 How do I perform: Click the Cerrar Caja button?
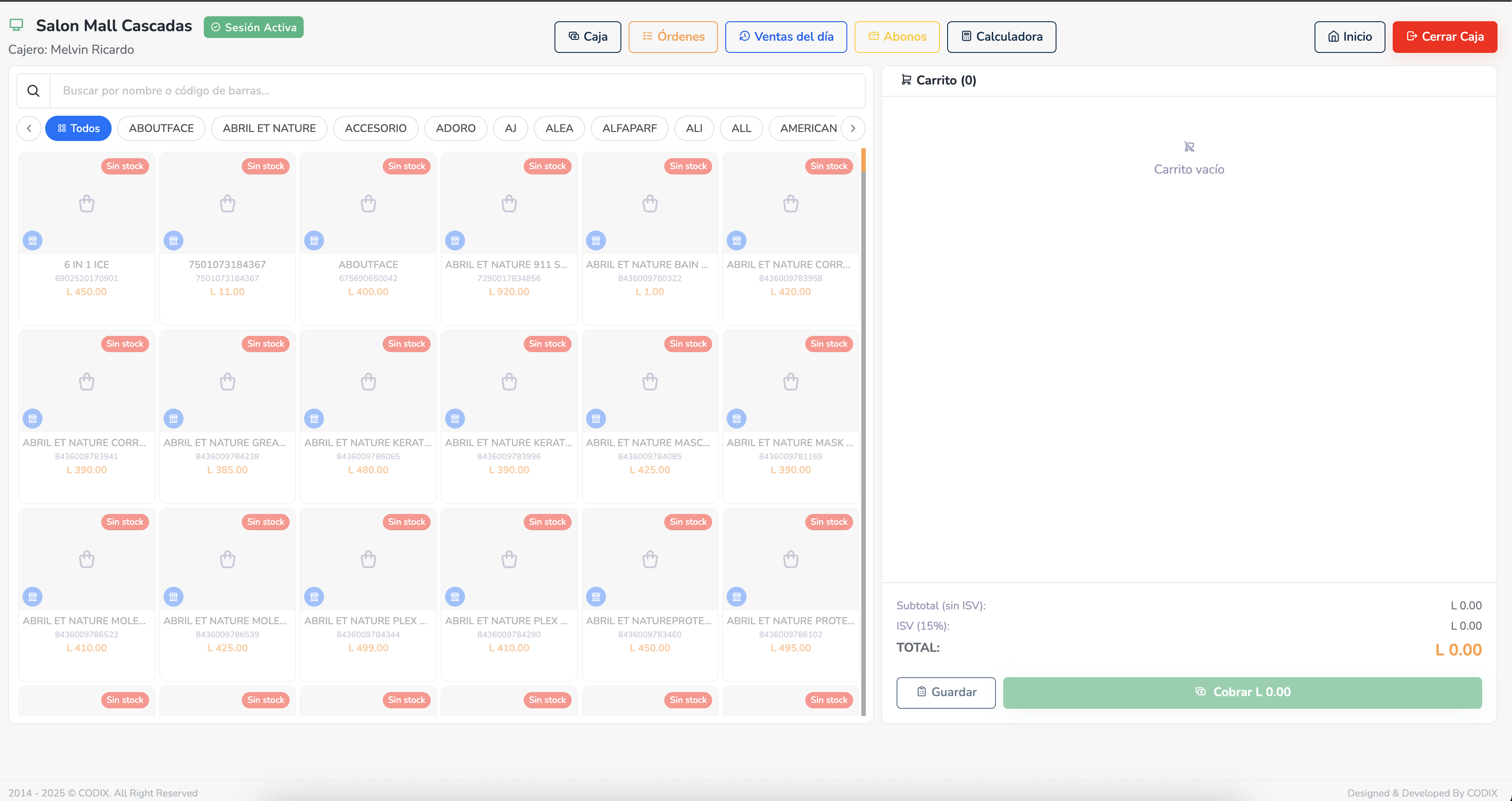(x=1445, y=37)
